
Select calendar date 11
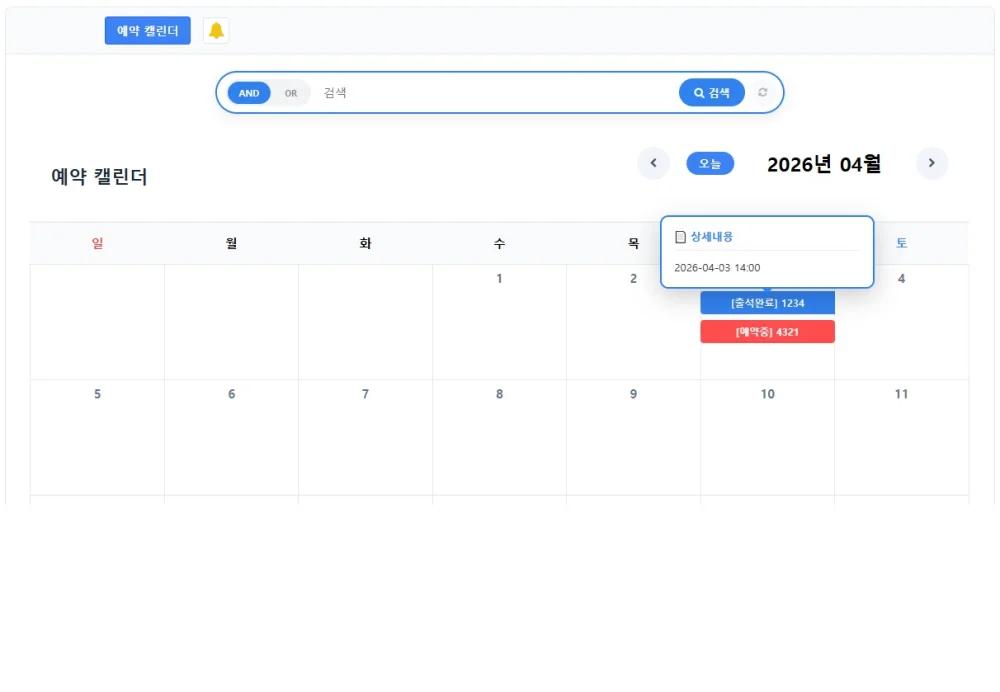click(901, 394)
